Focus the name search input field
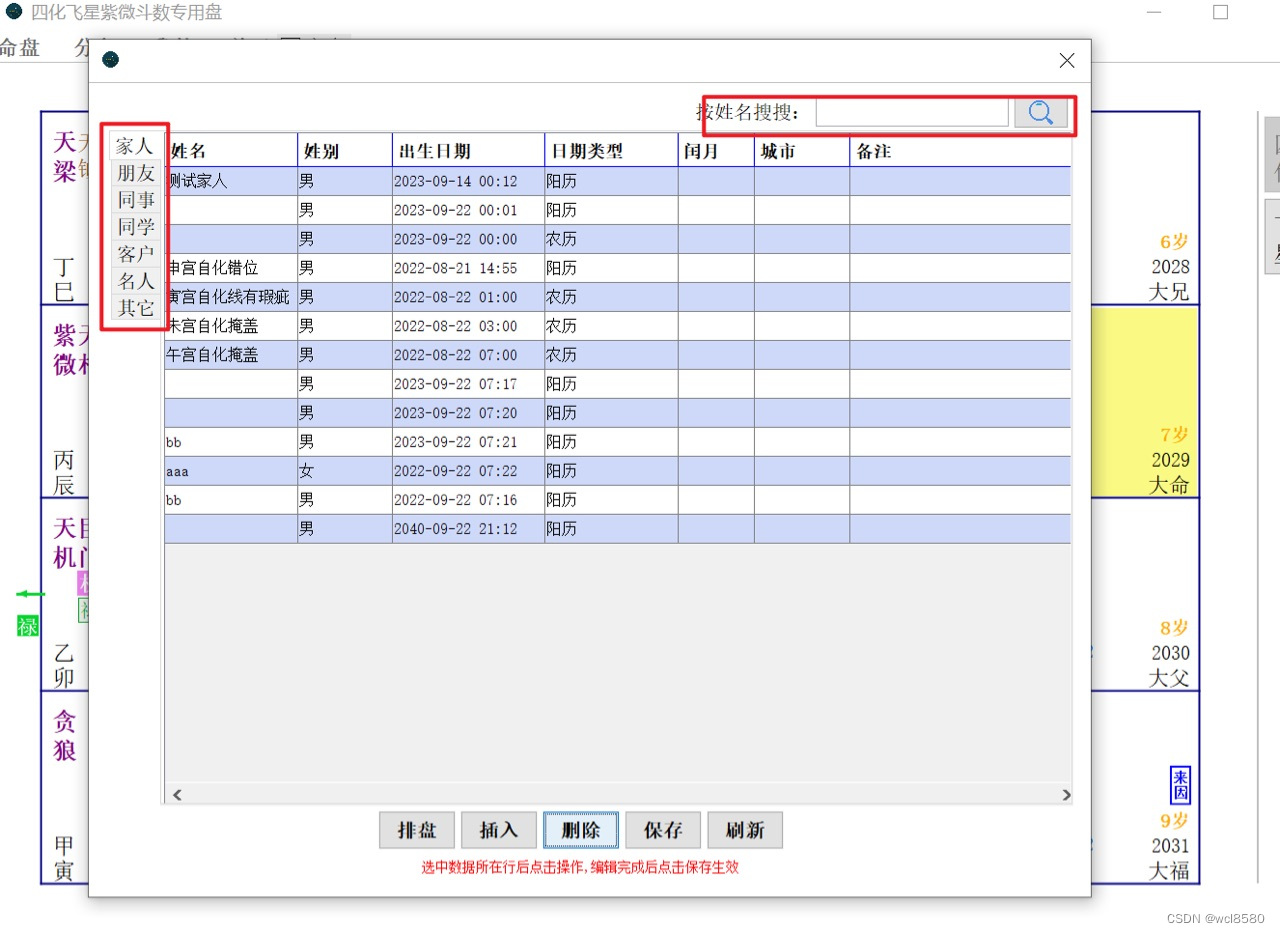 tap(912, 113)
